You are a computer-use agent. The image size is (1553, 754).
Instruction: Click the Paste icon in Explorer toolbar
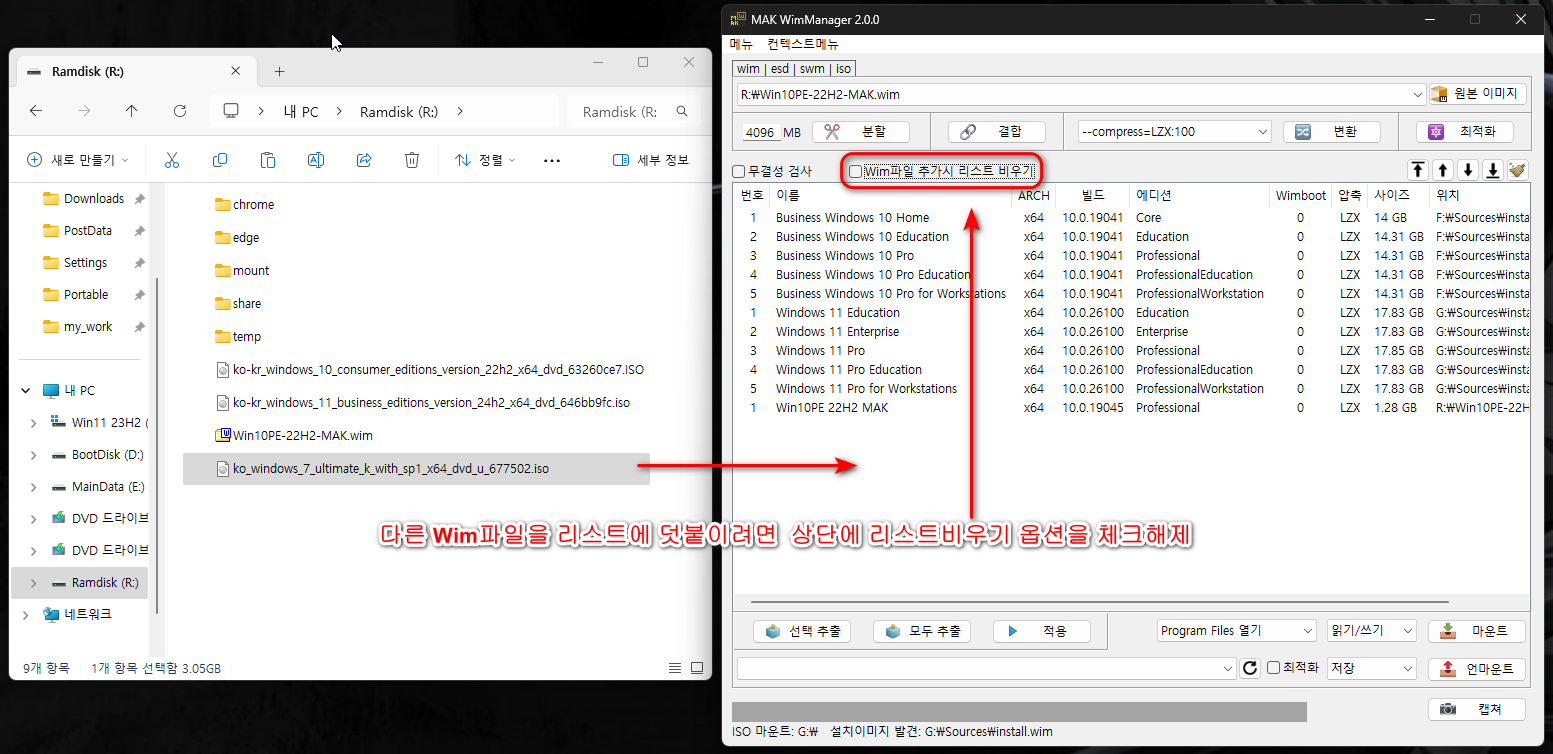268,160
